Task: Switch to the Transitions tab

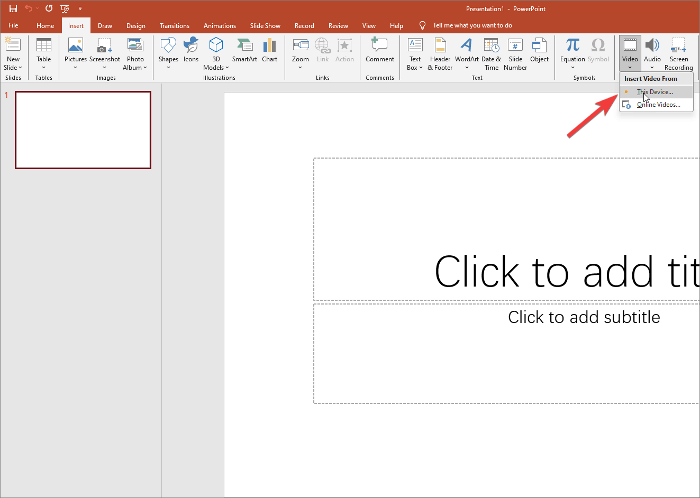Action: [175, 24]
